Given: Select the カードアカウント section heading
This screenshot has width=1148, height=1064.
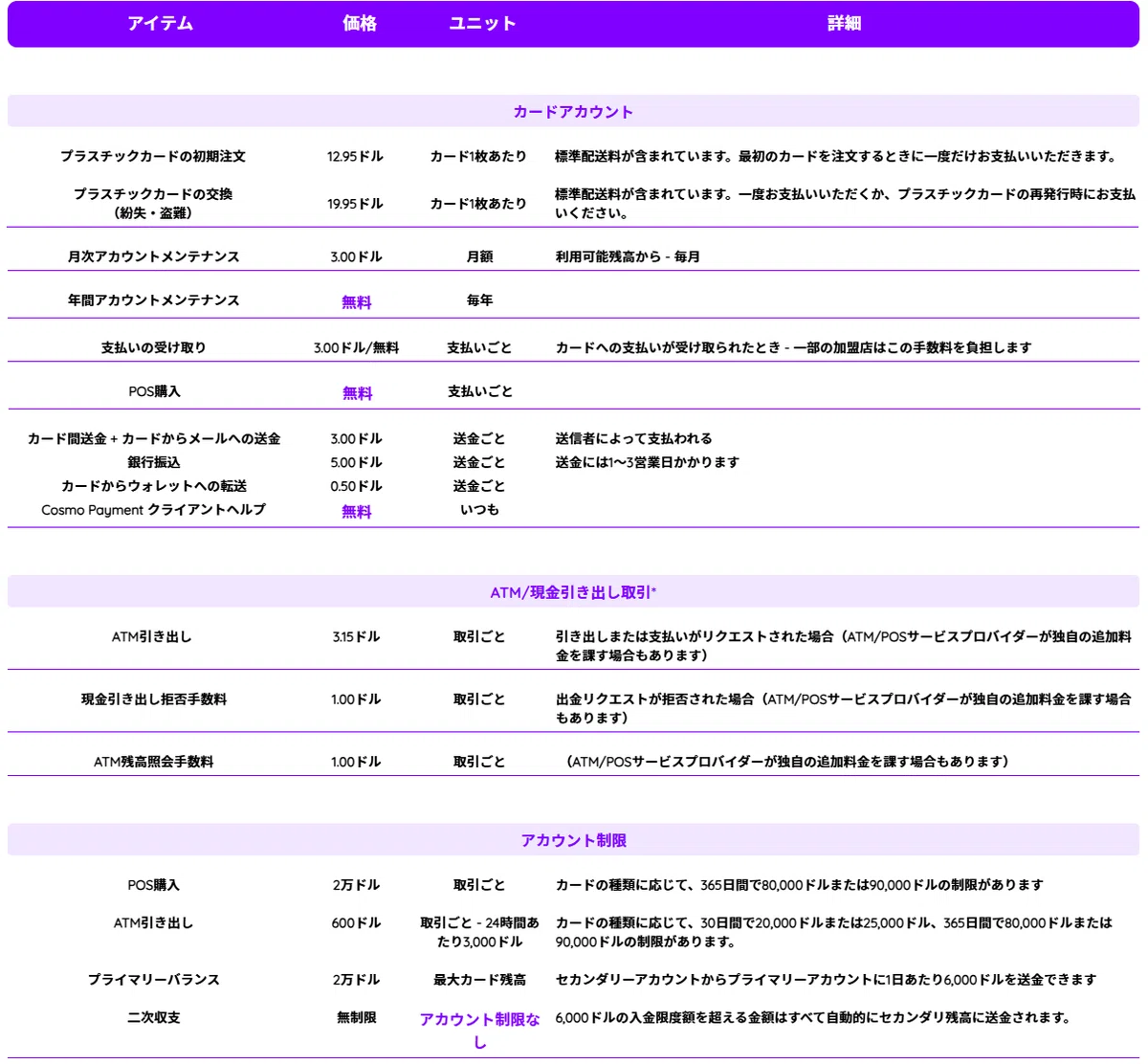Looking at the screenshot, I should click(573, 112).
